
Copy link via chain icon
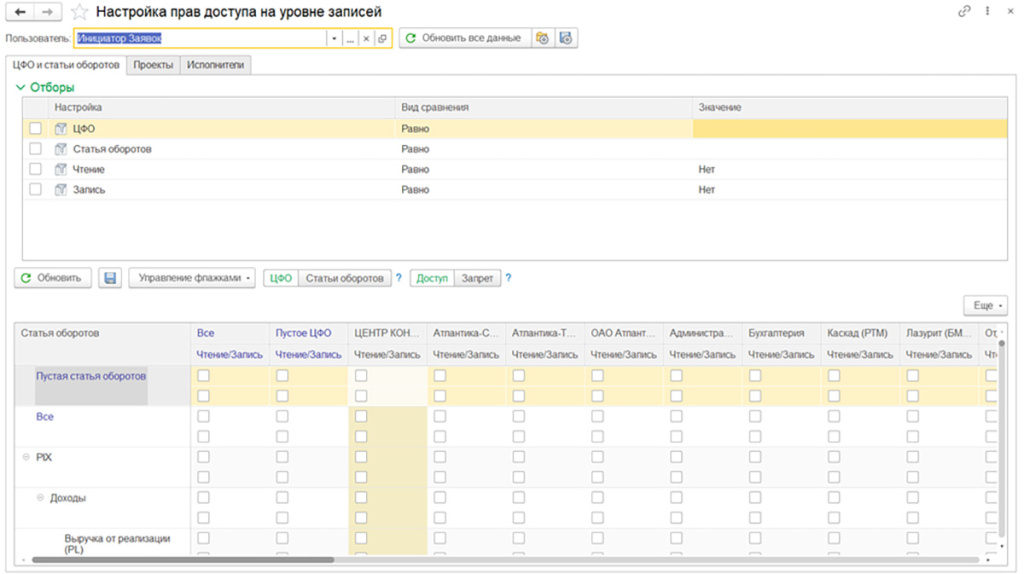[x=964, y=12]
